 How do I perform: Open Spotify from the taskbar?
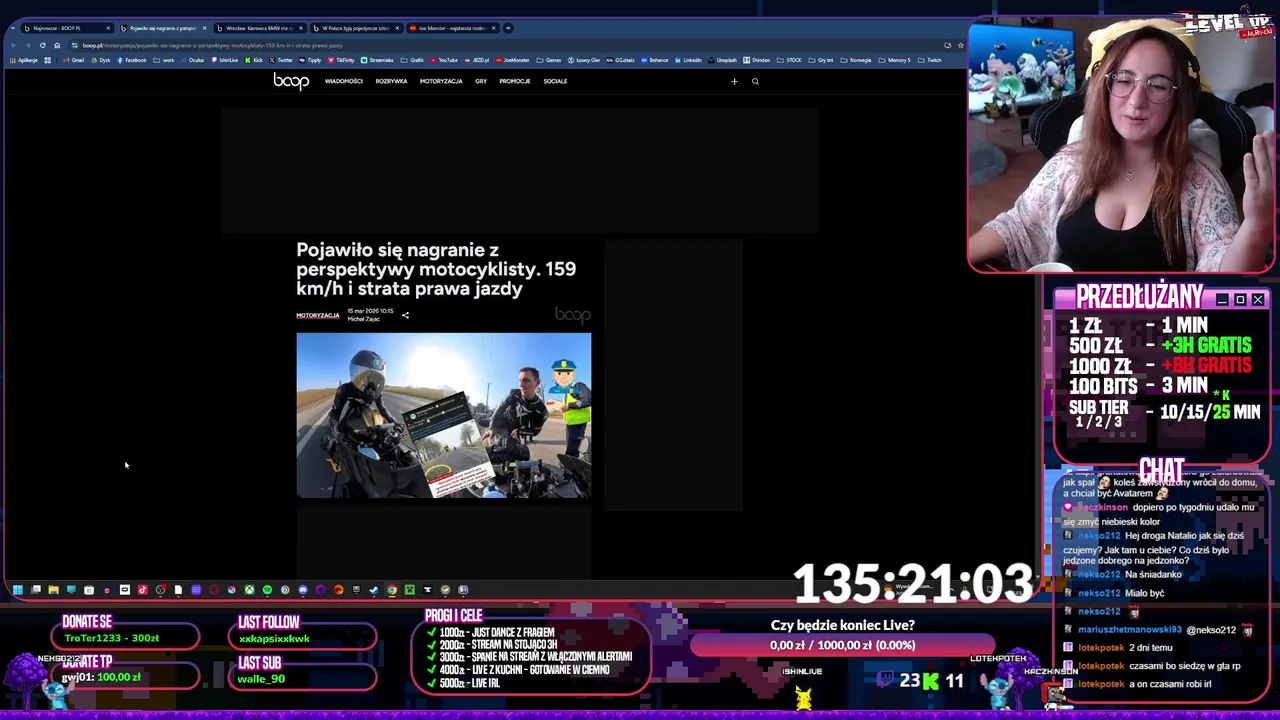pyautogui.click(x=267, y=590)
